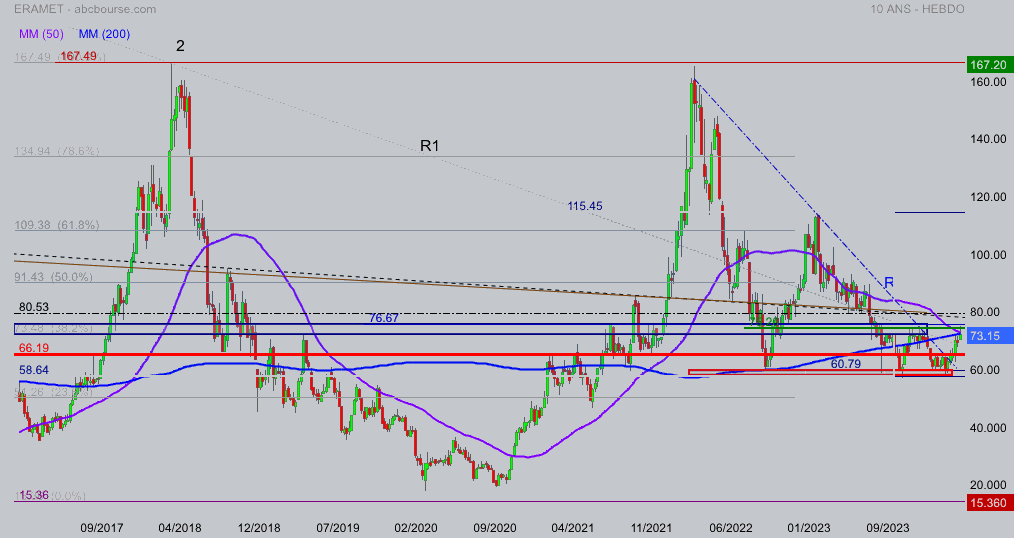Click the 11/2021 date on the time axis
This screenshot has width=1014, height=538.
651,528
